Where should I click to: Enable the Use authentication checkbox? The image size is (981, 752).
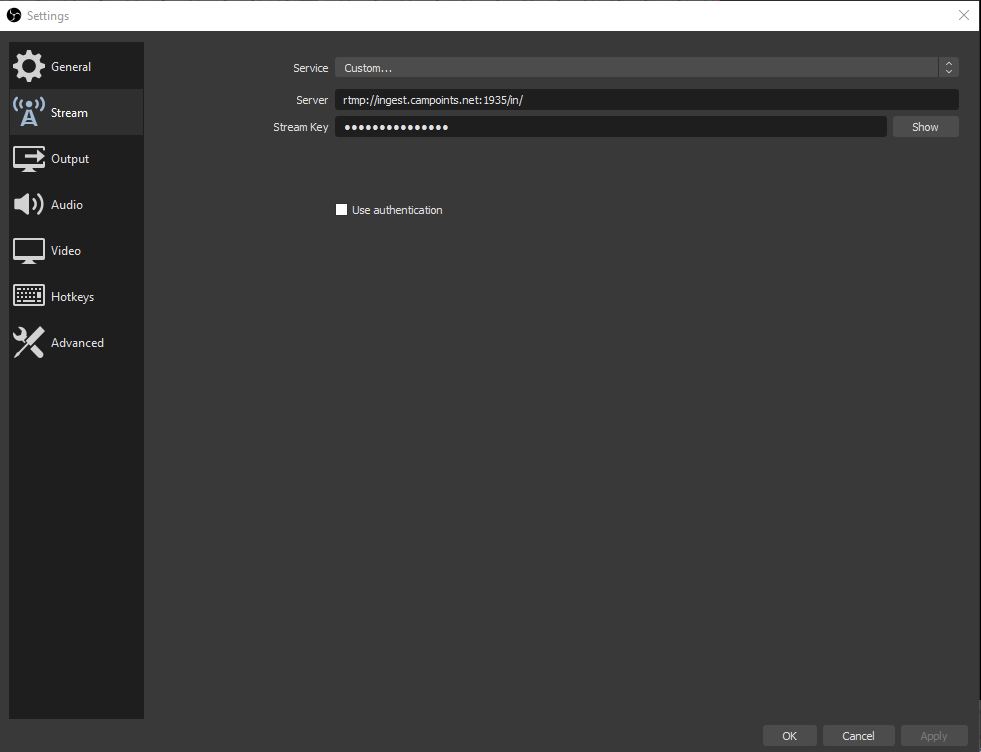point(341,210)
